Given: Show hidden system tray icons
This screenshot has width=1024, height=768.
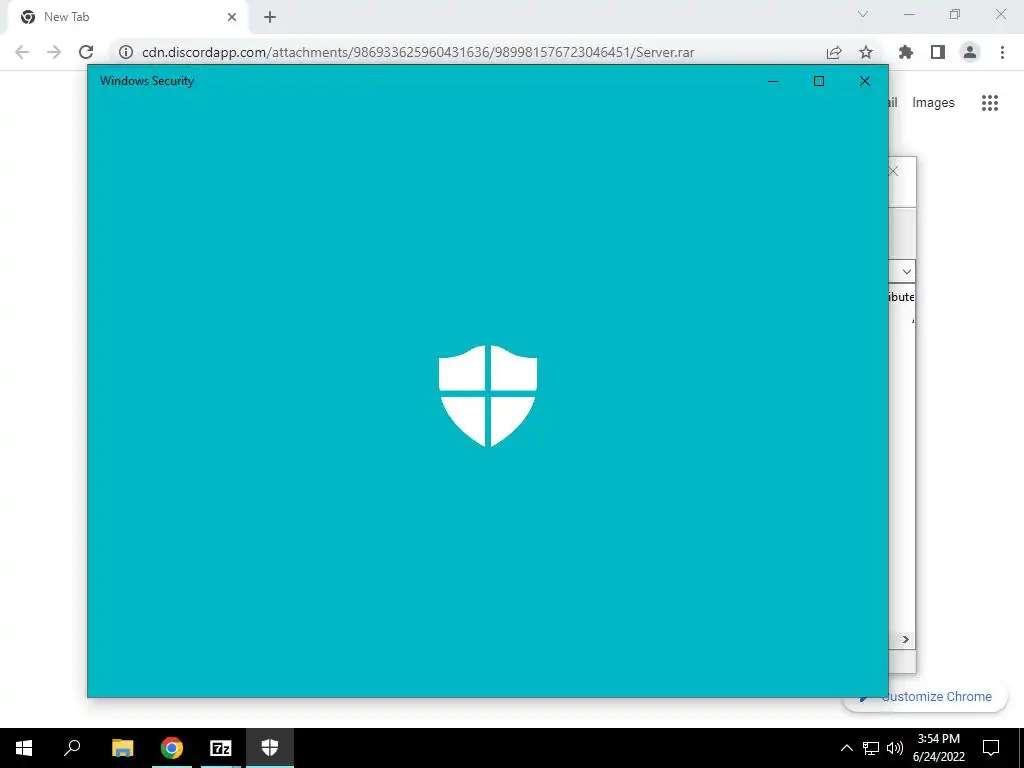Looking at the screenshot, I should click(846, 748).
